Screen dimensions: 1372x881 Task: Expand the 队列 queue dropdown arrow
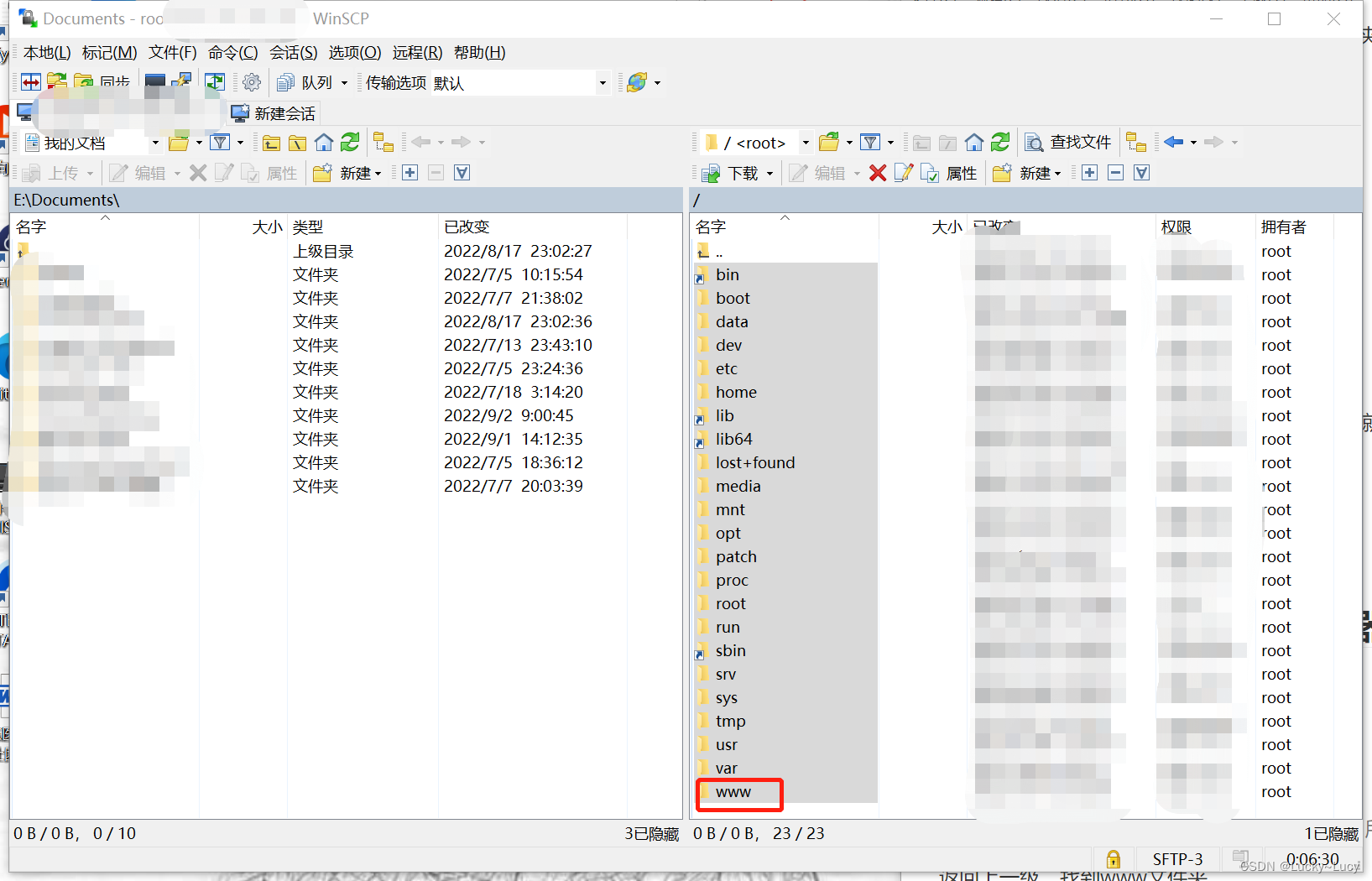[344, 83]
